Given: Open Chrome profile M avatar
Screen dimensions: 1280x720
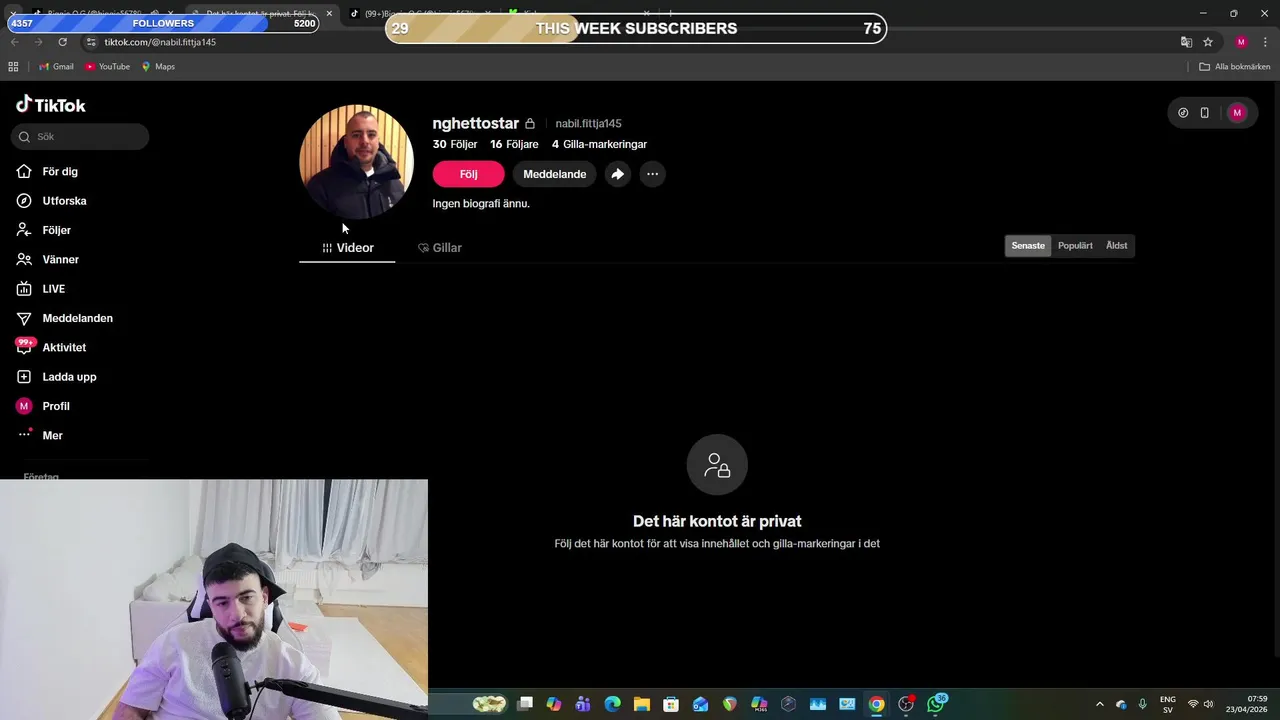Looking at the screenshot, I should click(1241, 42).
